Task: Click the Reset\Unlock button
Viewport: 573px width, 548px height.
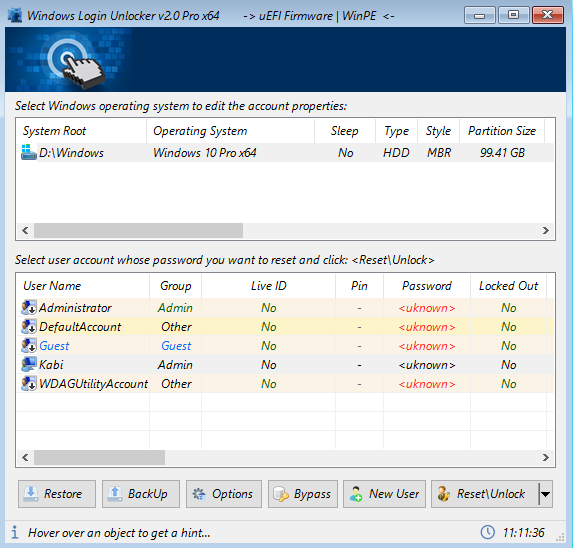Action: tap(485, 494)
